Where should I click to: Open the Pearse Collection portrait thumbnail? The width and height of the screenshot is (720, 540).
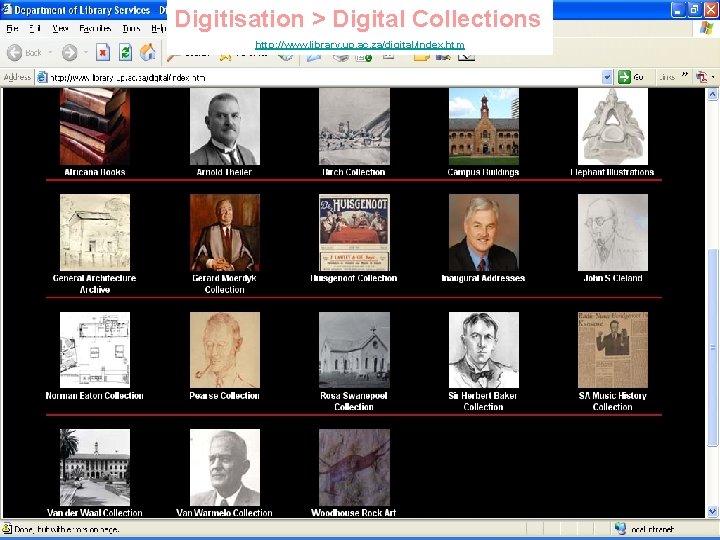tap(225, 350)
